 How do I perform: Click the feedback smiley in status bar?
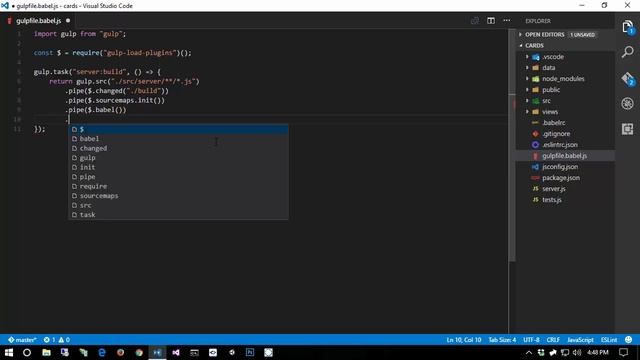[629, 340]
